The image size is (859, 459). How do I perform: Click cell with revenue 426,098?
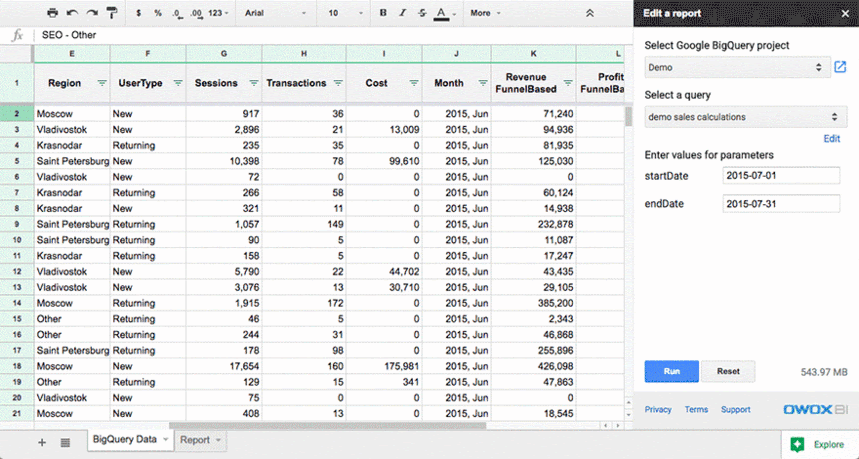534,366
